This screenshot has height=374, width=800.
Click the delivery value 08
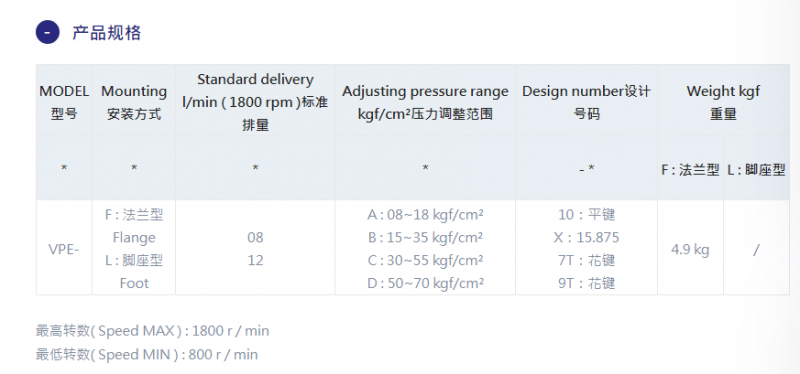[255, 237]
